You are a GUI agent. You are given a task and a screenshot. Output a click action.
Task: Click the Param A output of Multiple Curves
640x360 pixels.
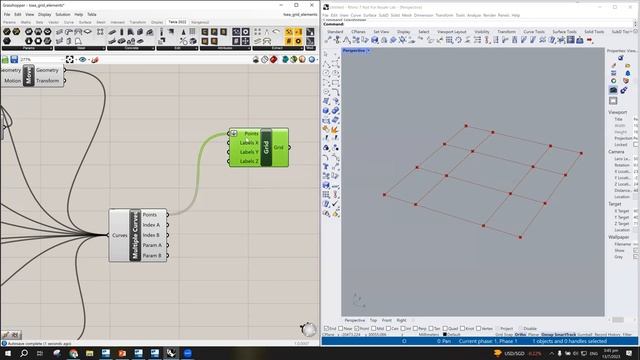[x=152, y=245]
